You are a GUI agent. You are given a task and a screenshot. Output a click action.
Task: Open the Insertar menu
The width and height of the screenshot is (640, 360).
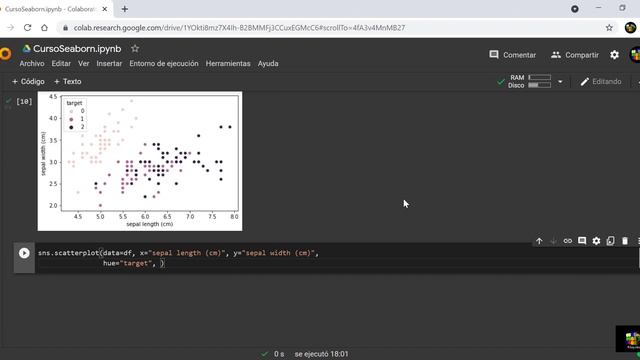coord(109,64)
